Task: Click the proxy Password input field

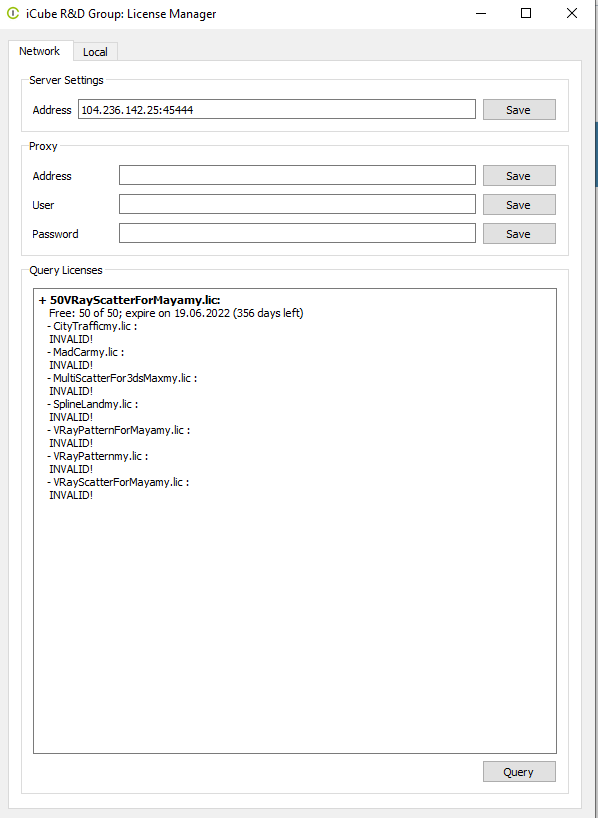Action: (x=297, y=233)
